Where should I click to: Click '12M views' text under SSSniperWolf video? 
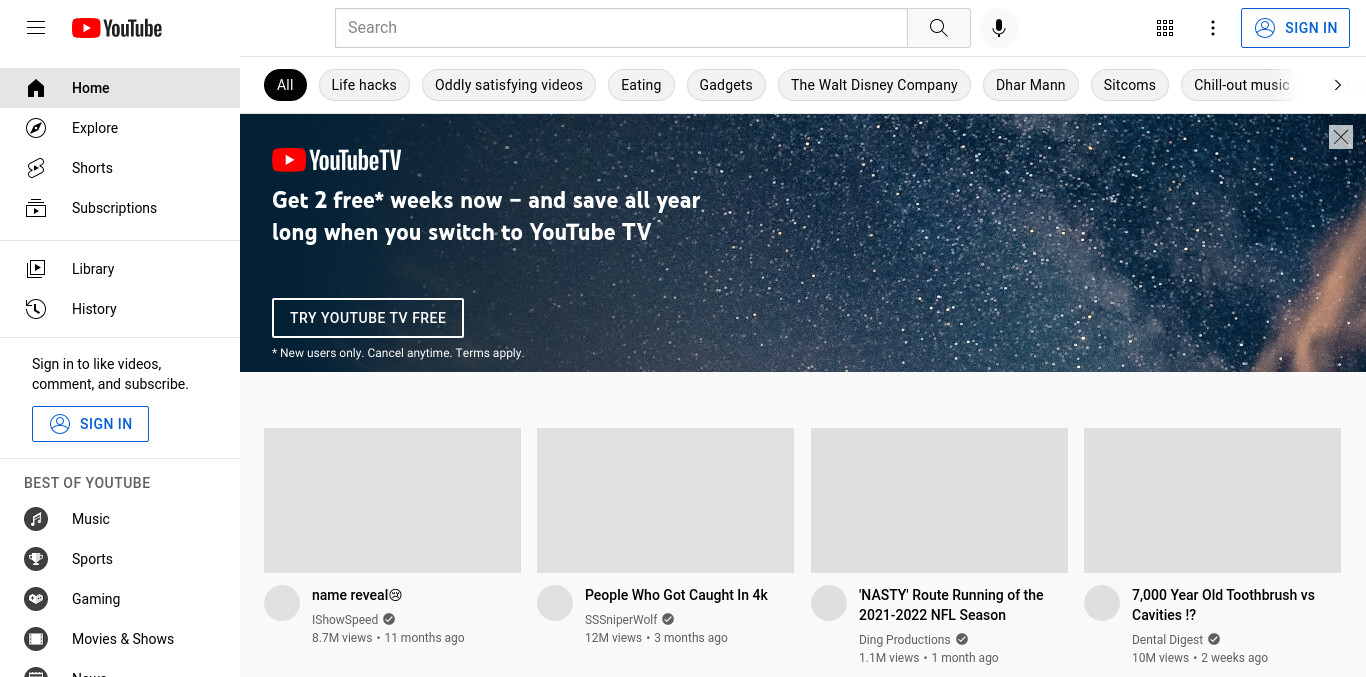click(613, 638)
